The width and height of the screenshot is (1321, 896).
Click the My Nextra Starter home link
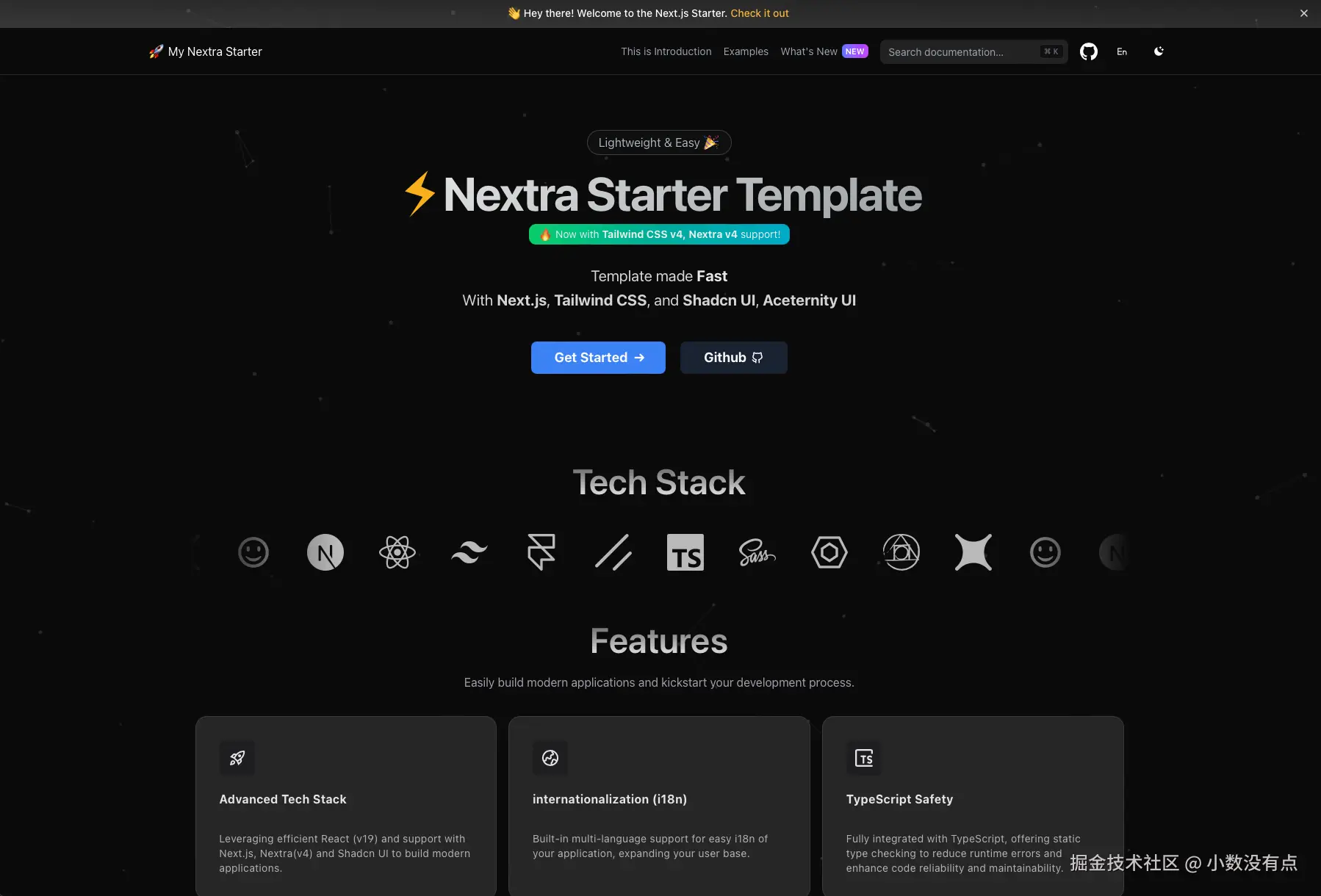click(x=215, y=51)
